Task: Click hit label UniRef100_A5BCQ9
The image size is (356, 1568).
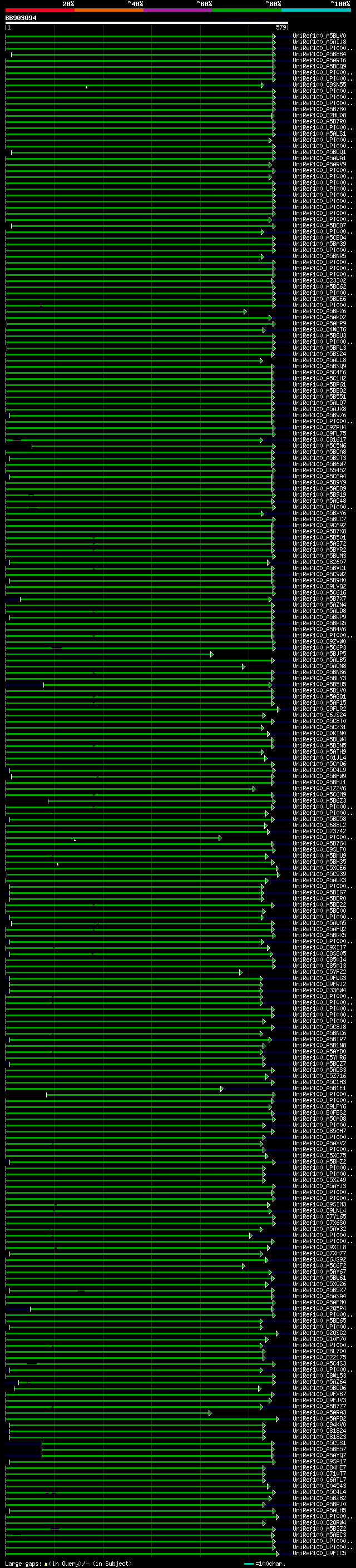Action: (319, 66)
